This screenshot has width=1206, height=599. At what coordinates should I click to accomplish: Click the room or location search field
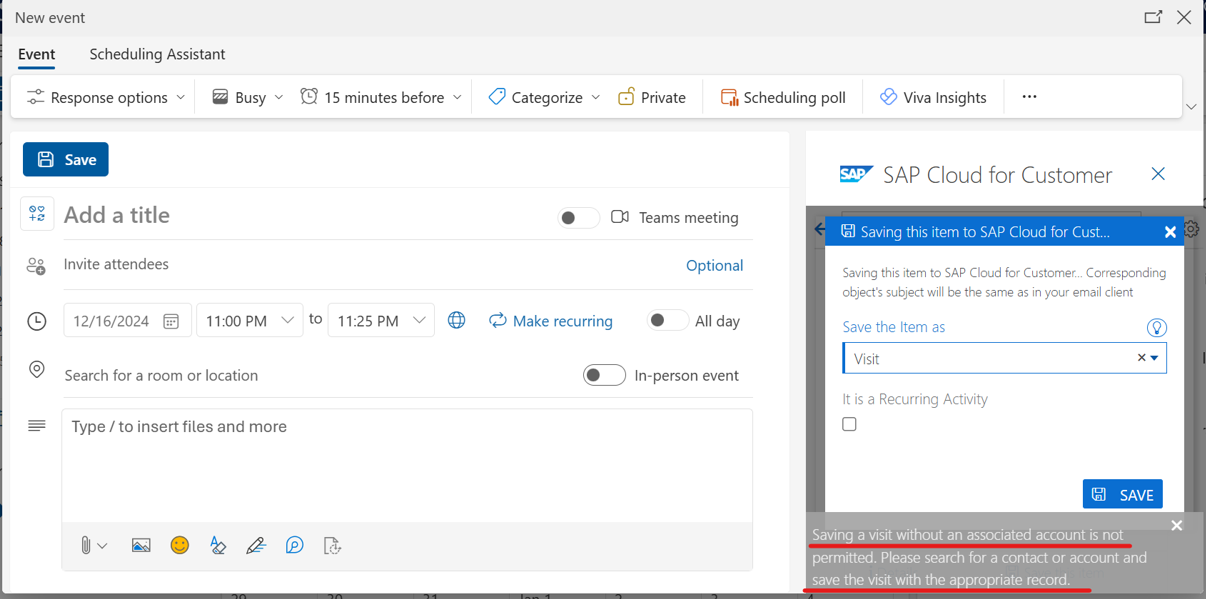[x=315, y=376]
